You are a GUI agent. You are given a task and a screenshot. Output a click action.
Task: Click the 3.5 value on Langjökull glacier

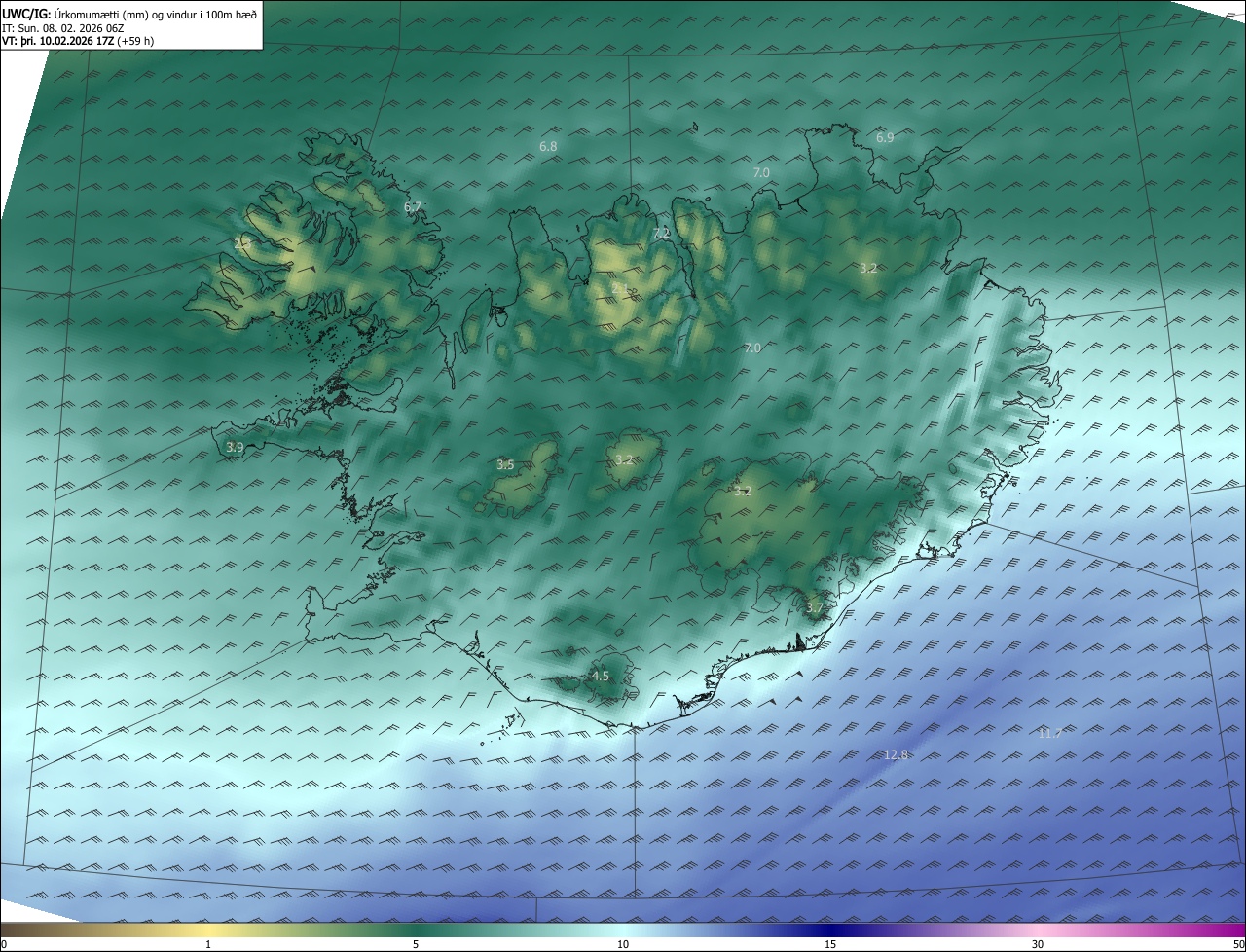pos(505,465)
